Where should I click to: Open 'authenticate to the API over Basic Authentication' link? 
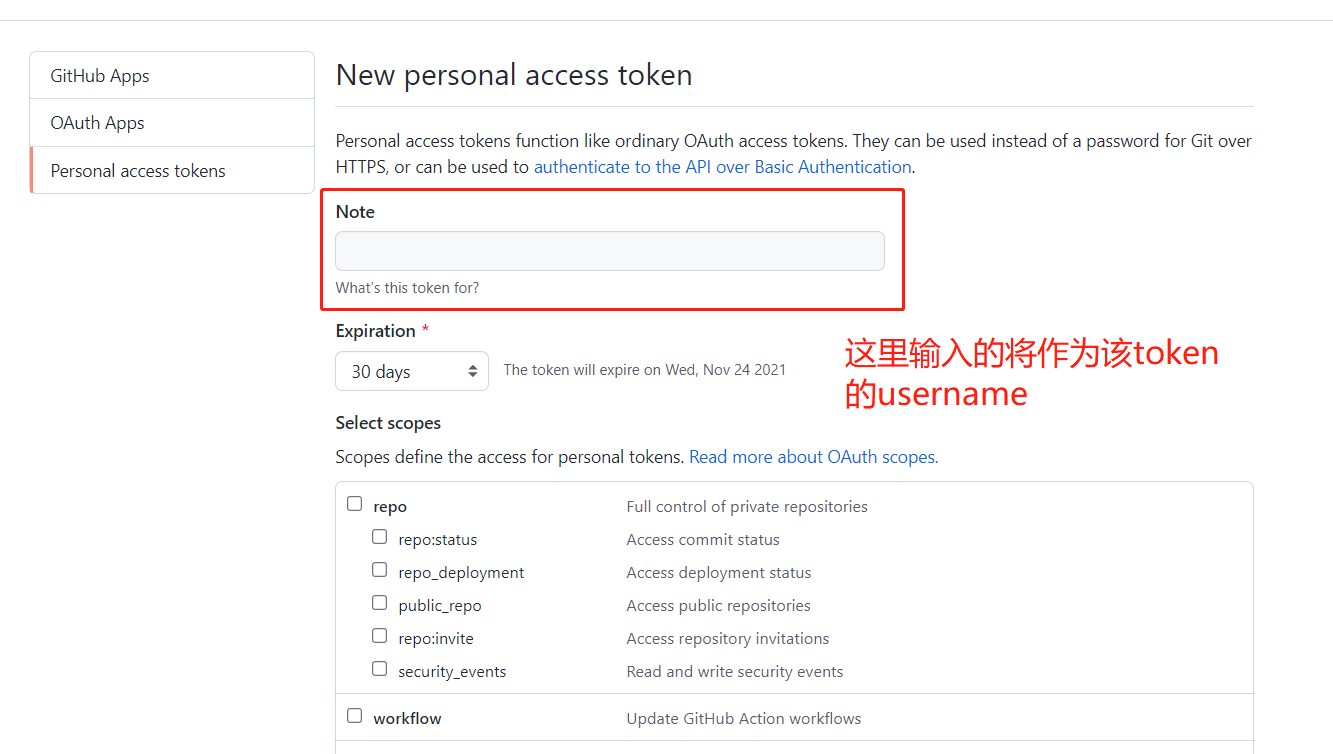722,166
